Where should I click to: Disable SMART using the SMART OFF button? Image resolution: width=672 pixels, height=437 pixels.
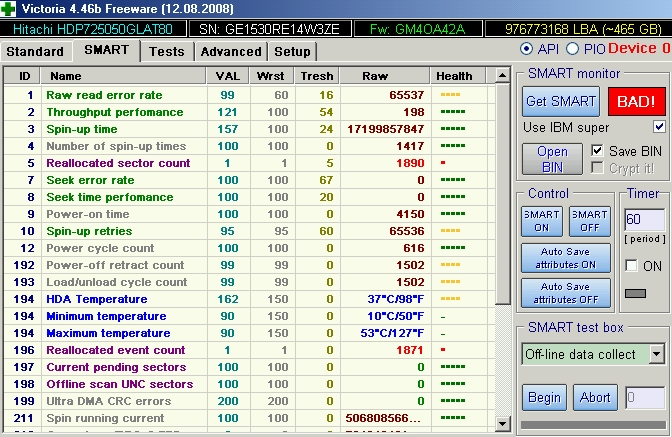click(589, 221)
